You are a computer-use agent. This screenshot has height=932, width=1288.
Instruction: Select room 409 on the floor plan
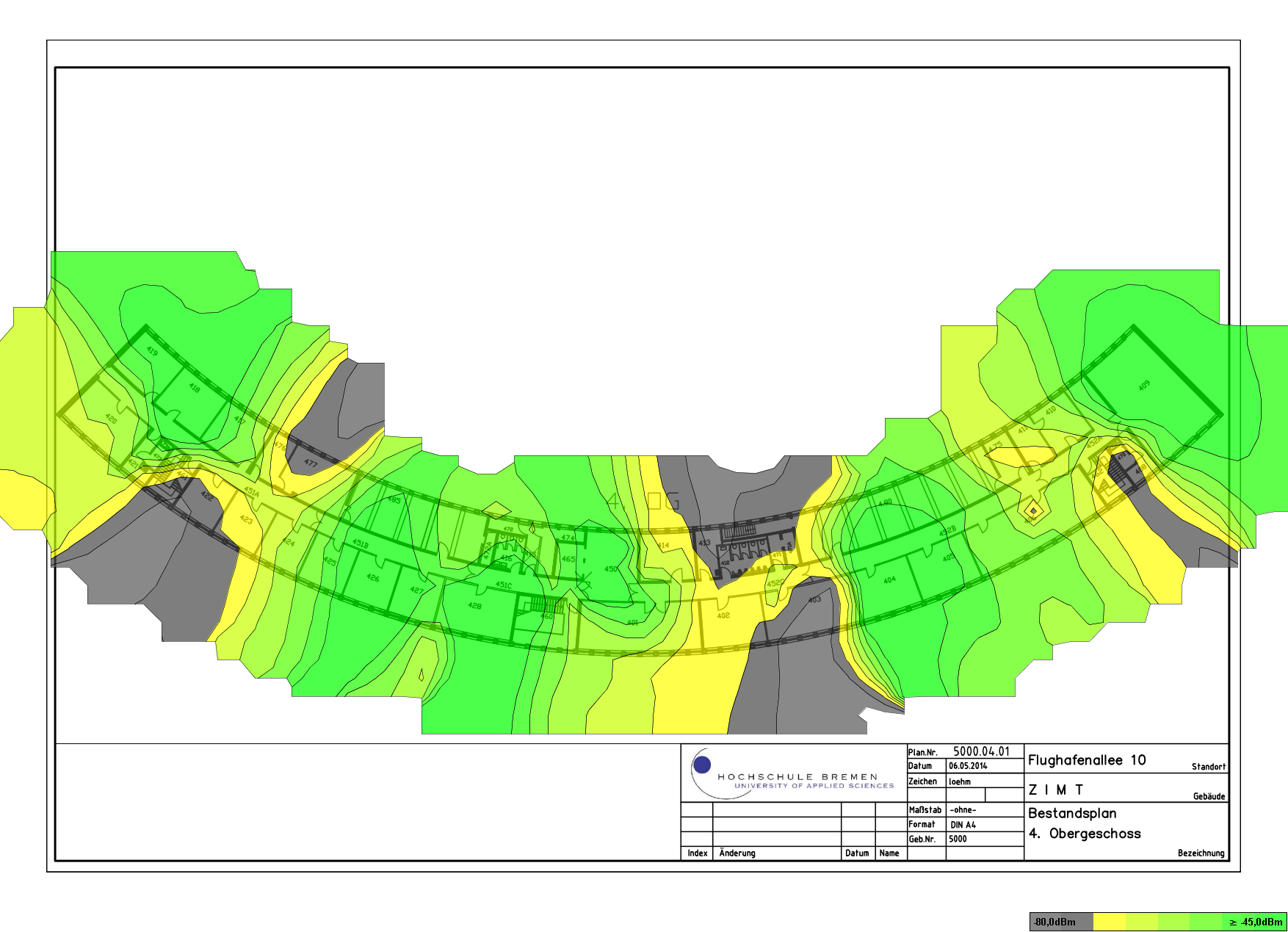coord(1144,385)
